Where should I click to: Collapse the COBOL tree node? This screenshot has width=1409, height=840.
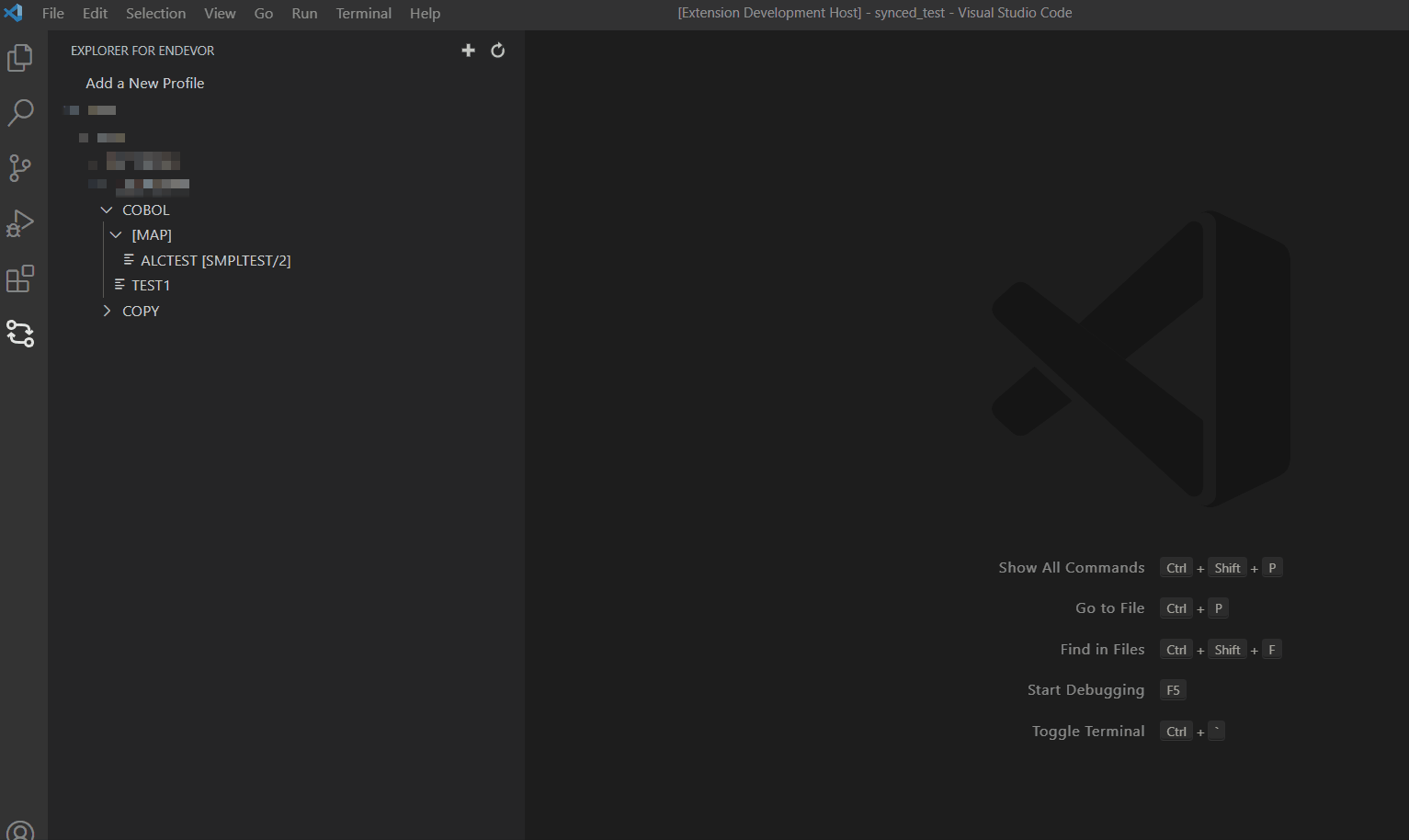coord(107,210)
